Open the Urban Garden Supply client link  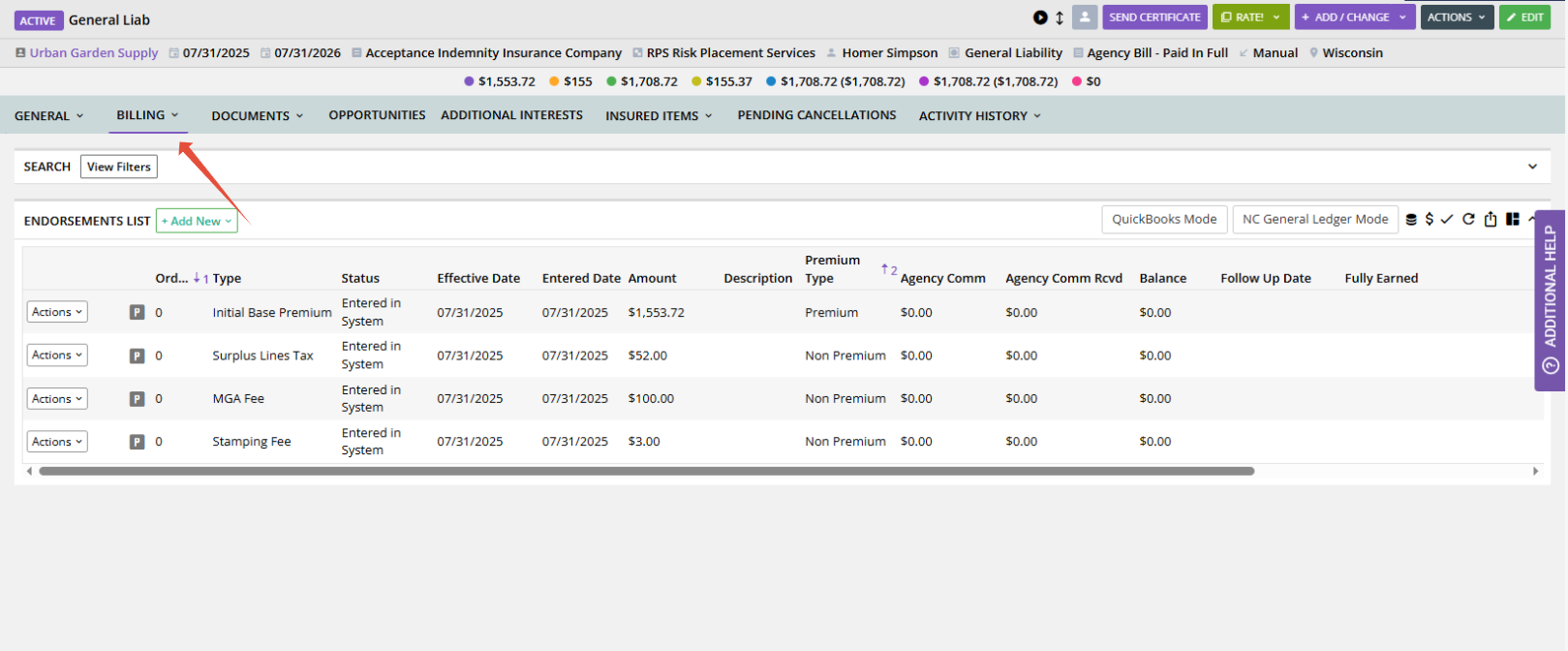(94, 53)
